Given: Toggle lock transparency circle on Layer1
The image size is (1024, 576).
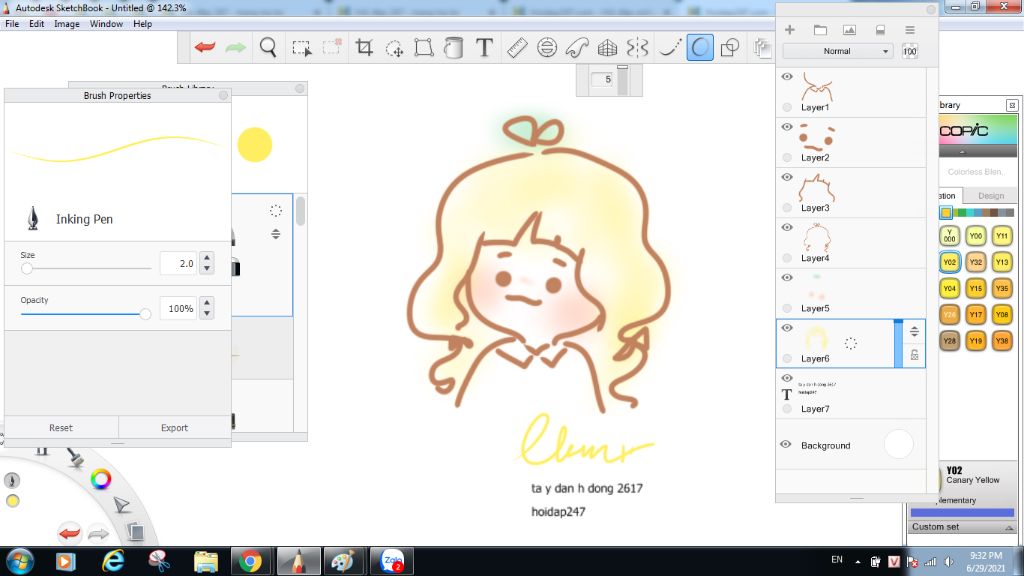Looking at the screenshot, I should 787,107.
